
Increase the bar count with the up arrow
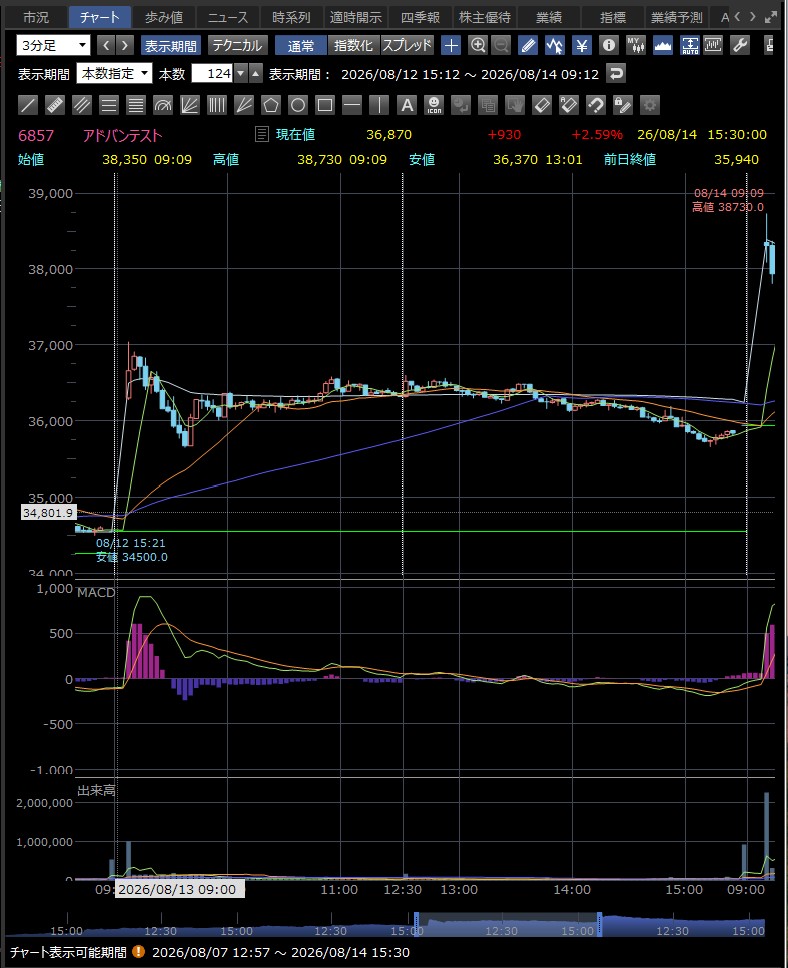(x=256, y=73)
